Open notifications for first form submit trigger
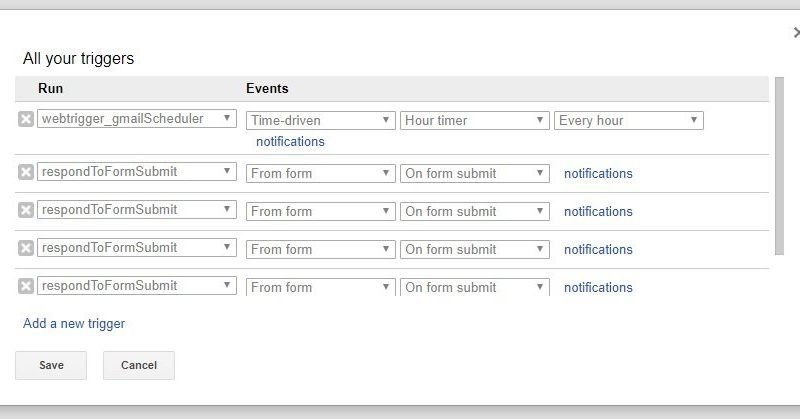Viewport: 800px width, 419px height. point(598,173)
